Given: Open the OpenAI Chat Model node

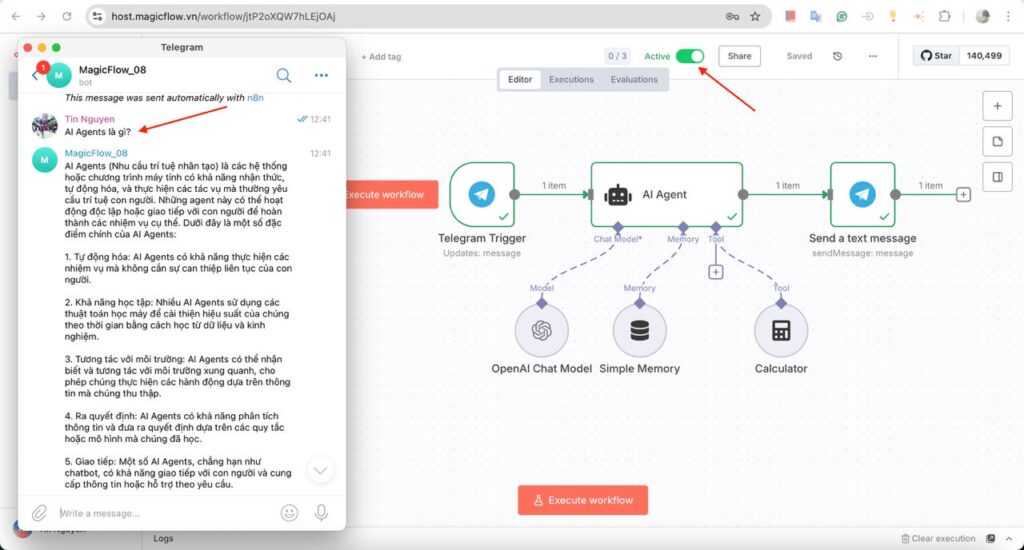Looking at the screenshot, I should coord(541,331).
